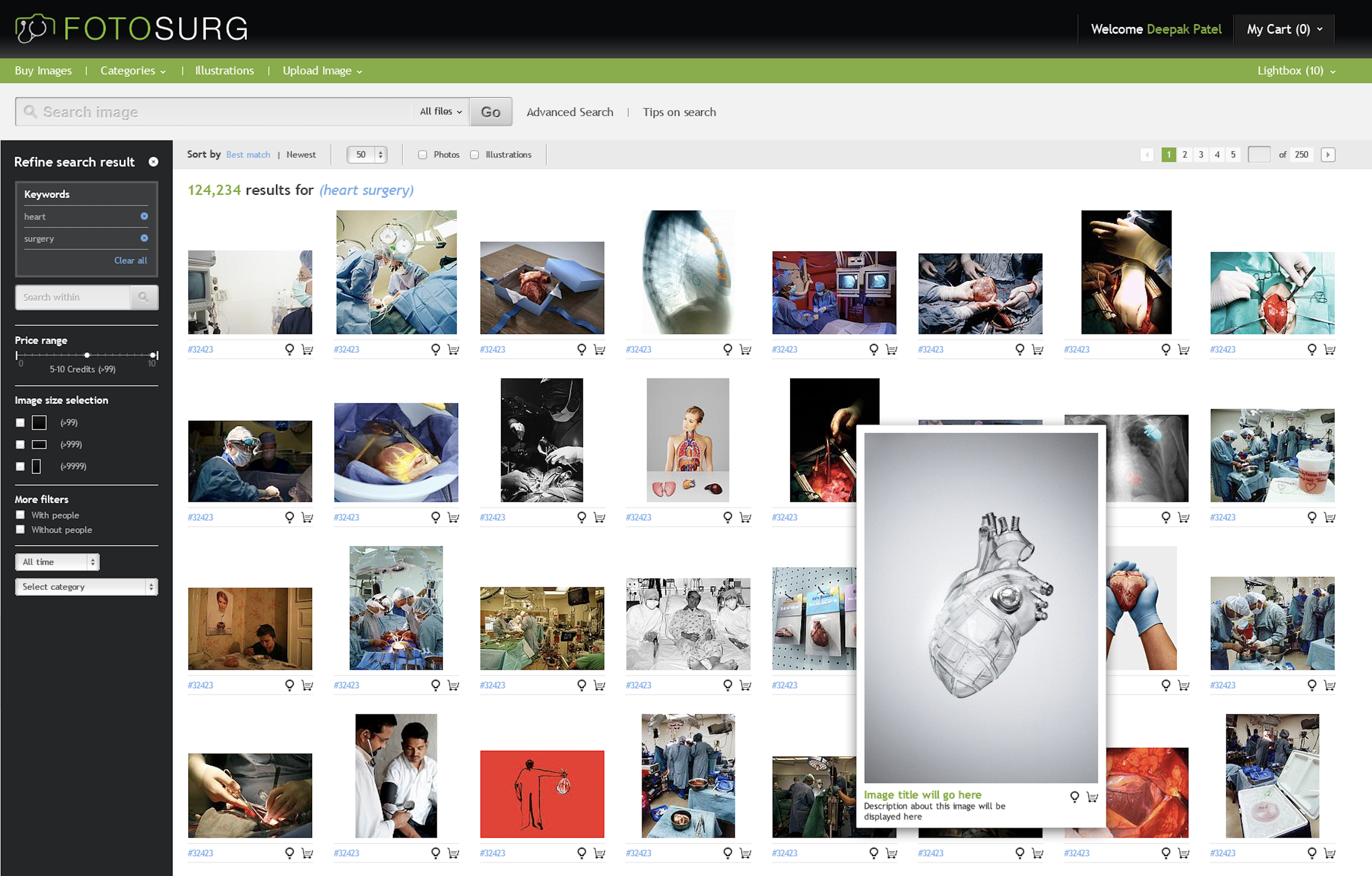Remove the 'surgery' keyword filter

(144, 238)
